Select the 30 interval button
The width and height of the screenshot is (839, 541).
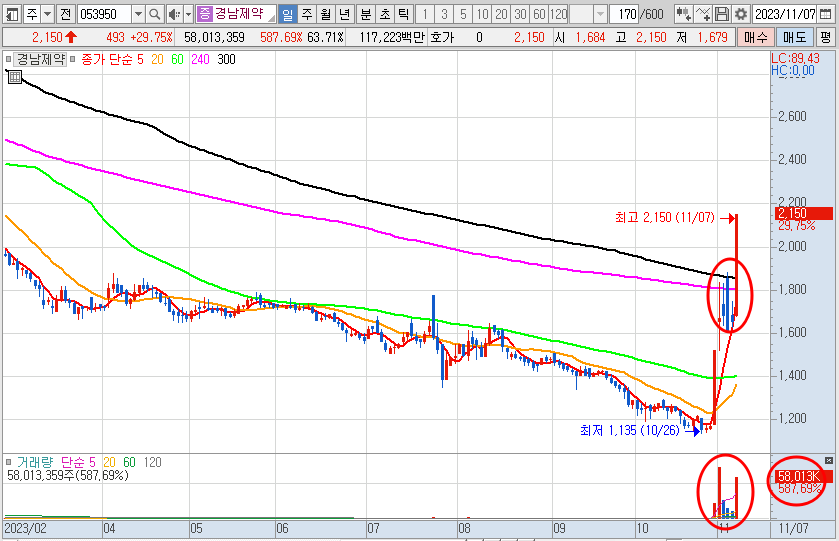[521, 14]
